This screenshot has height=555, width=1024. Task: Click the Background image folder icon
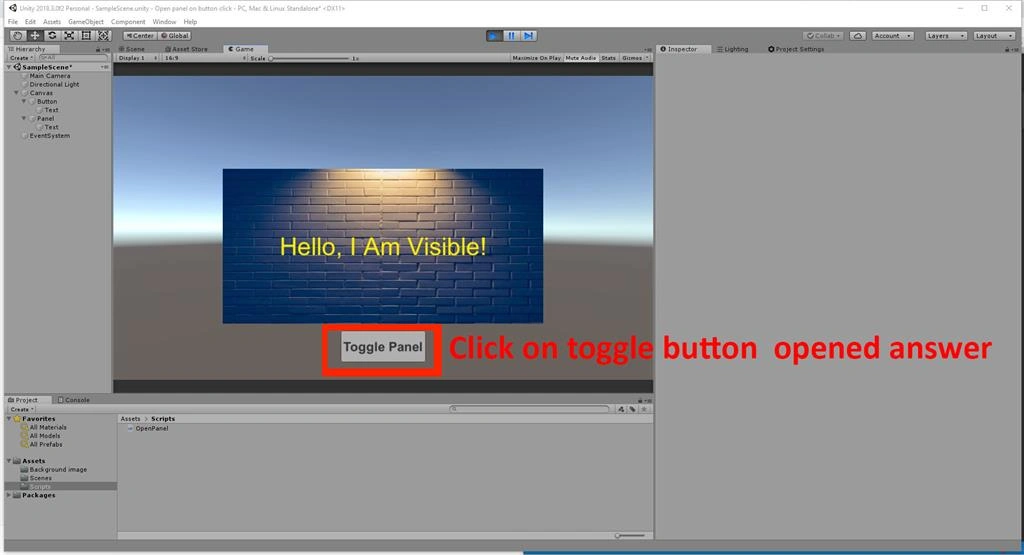24,469
